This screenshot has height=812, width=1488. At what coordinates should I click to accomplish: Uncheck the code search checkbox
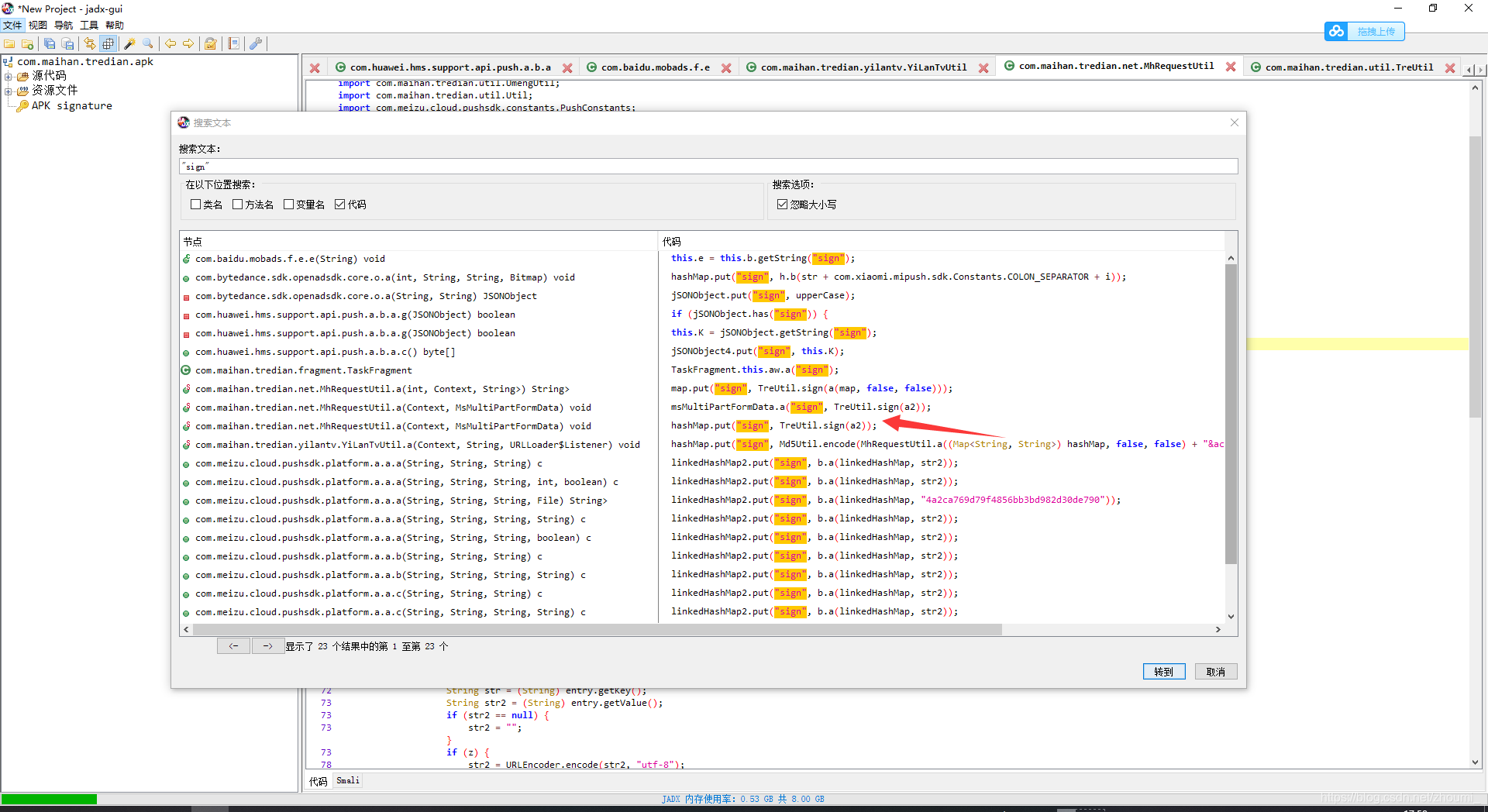click(339, 205)
